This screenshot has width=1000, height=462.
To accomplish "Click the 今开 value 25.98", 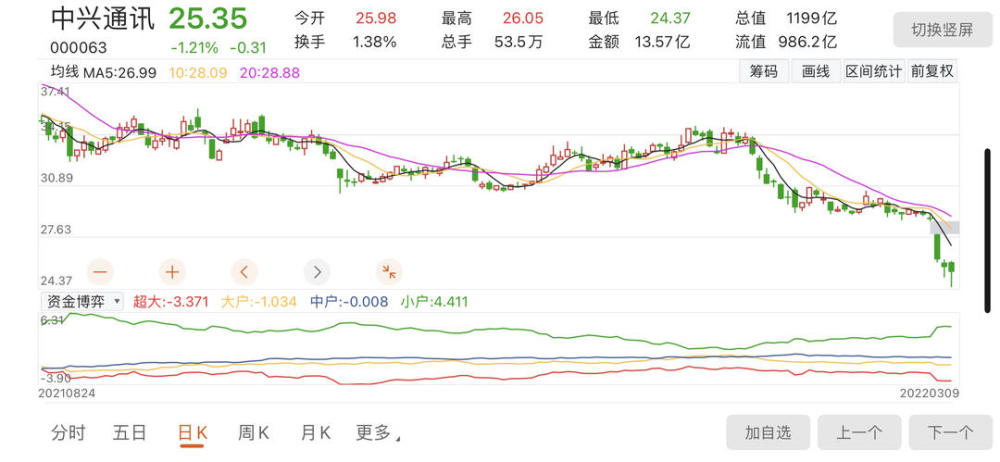I will point(378,19).
